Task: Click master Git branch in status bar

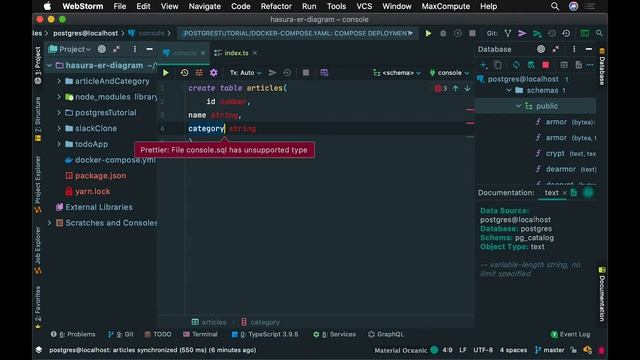Action: (549, 350)
